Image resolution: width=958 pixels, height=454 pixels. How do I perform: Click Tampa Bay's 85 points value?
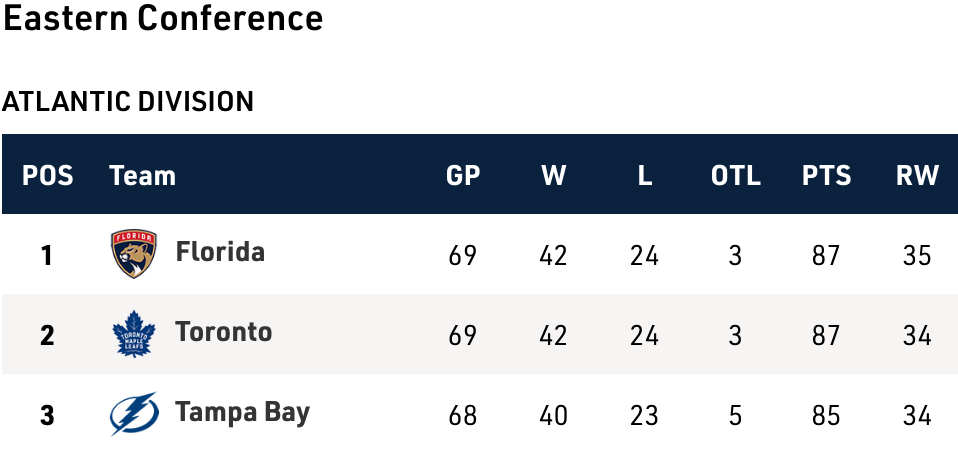(x=826, y=415)
